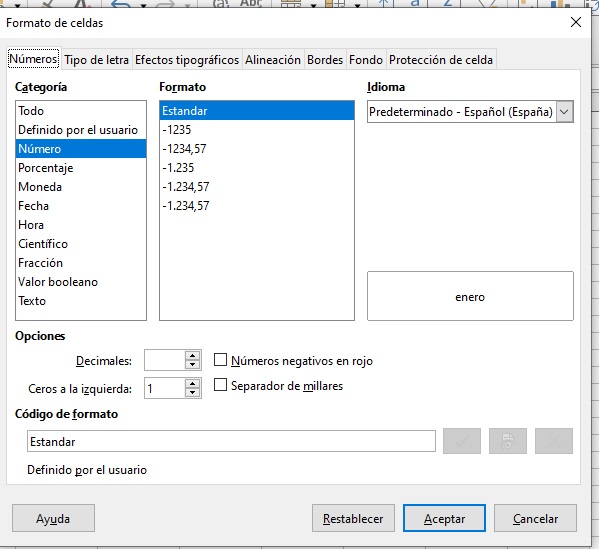Enable Números negativos en rojo
Viewport: 599px width, 549px height.
tap(220, 360)
